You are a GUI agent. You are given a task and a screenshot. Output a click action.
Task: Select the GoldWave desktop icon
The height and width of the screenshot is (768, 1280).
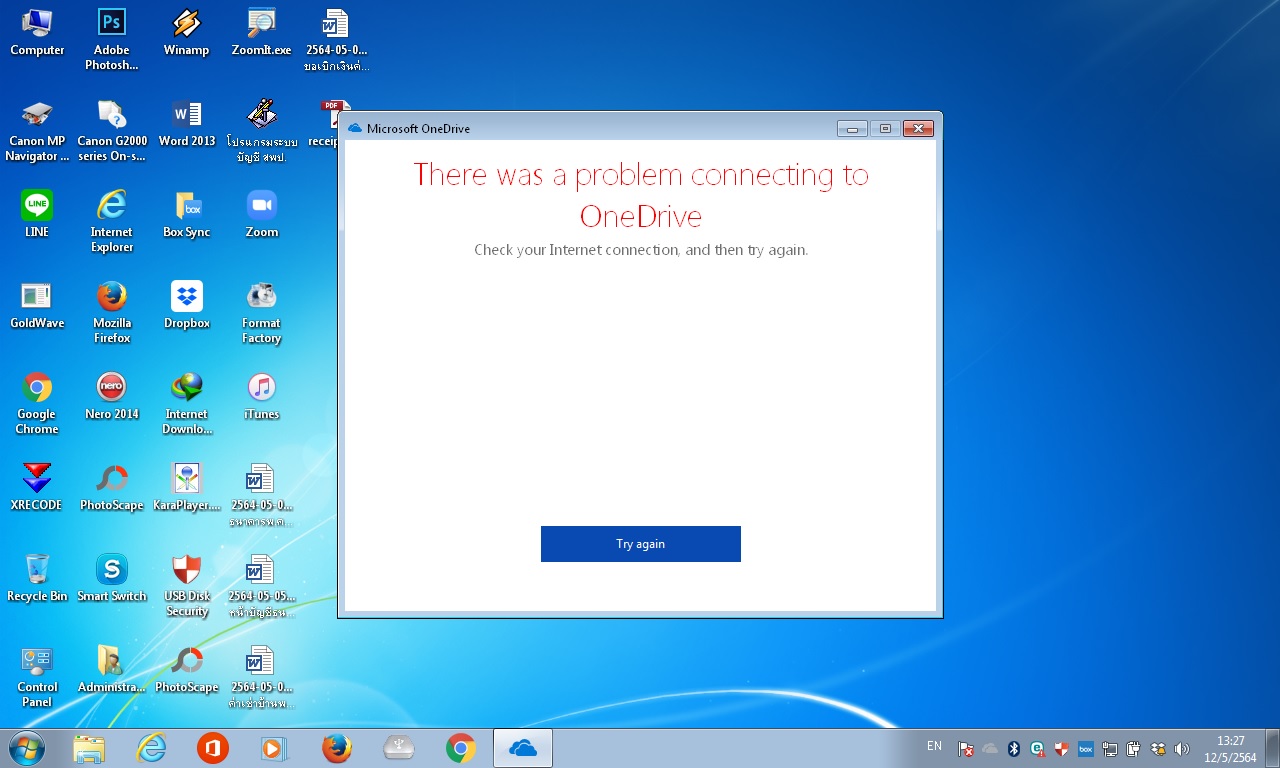[x=37, y=305]
